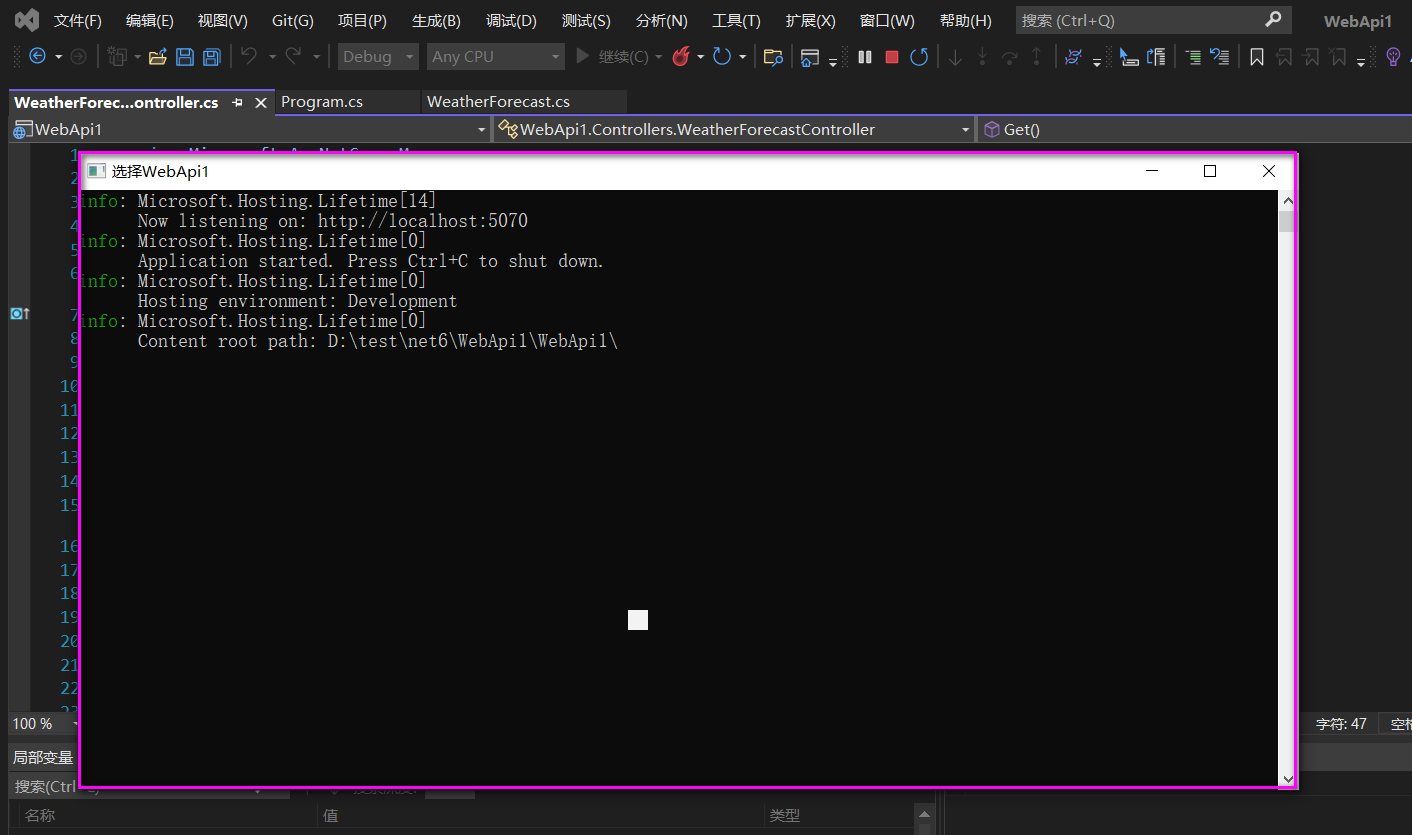1412x835 pixels.
Task: Unpin the WeatherForecastController tab pin
Action: point(238,102)
